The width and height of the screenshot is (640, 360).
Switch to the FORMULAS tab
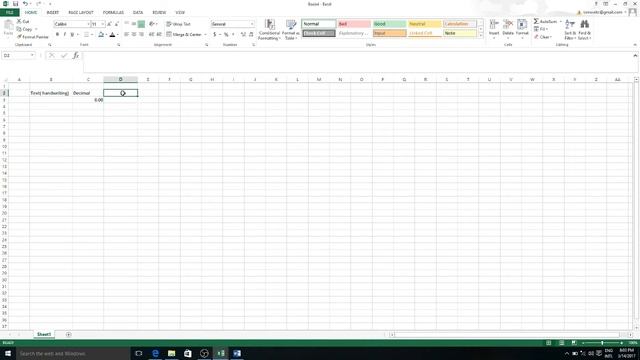pyautogui.click(x=113, y=13)
